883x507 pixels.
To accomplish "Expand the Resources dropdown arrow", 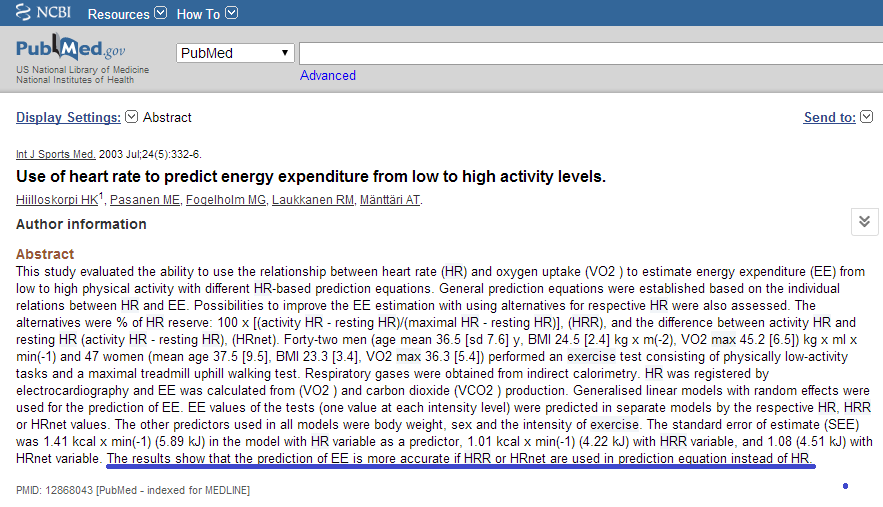I will coord(160,12).
